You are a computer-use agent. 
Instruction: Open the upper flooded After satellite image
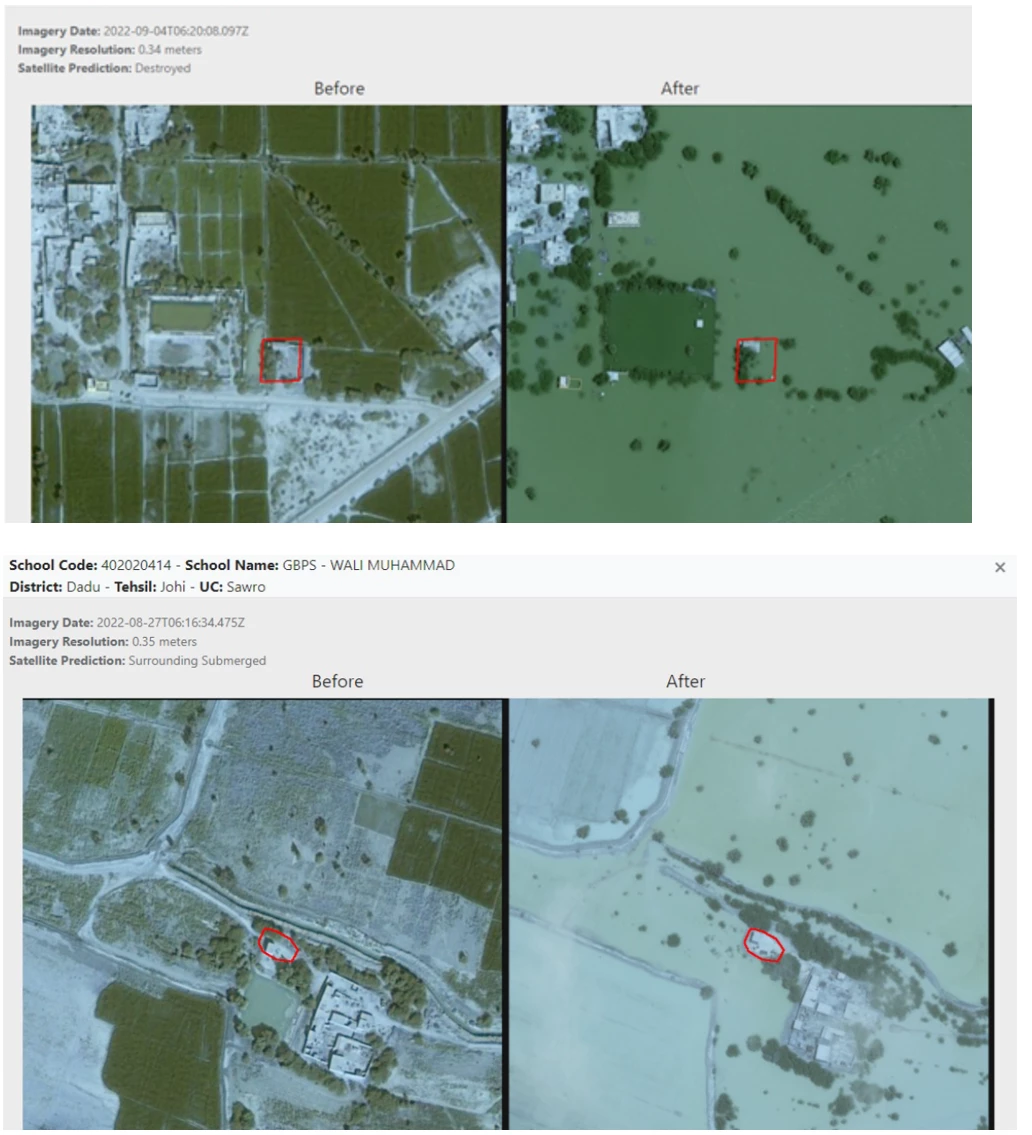point(739,313)
